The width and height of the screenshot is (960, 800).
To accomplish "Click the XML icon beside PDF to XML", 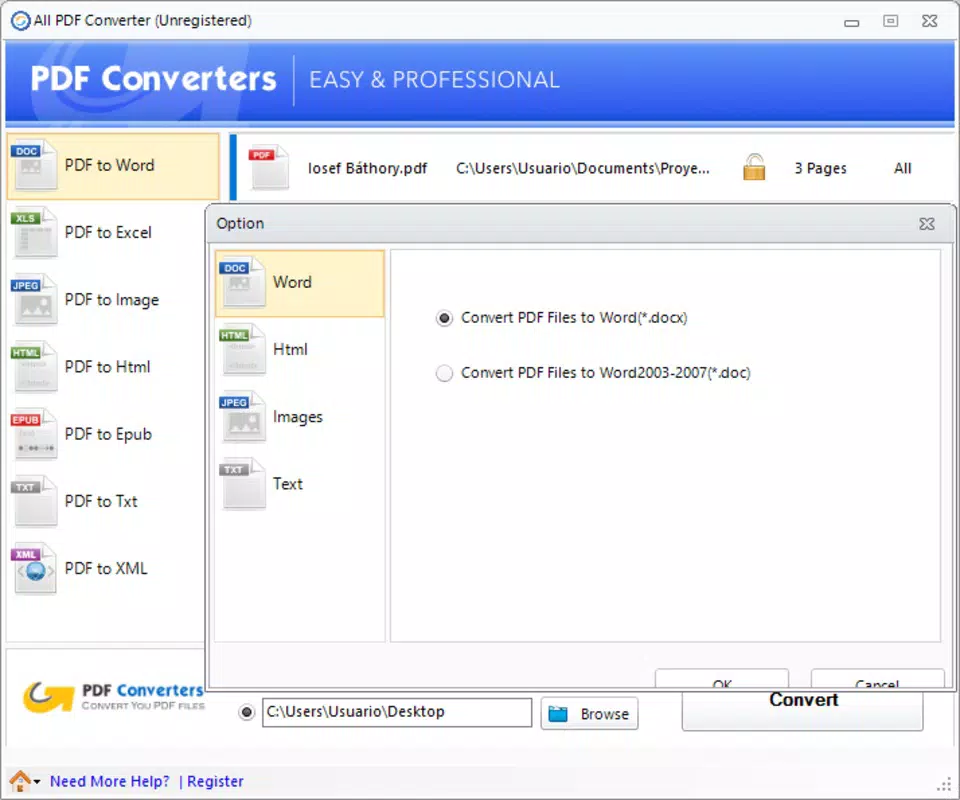I will 34,569.
